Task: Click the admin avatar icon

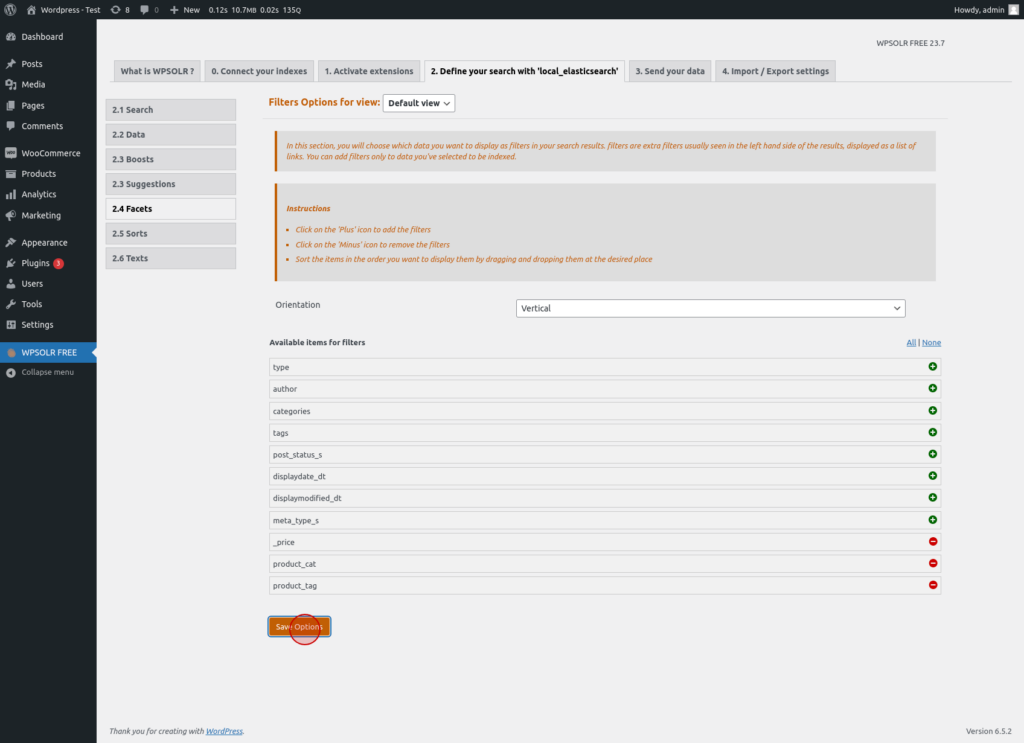Action: pos(1014,10)
